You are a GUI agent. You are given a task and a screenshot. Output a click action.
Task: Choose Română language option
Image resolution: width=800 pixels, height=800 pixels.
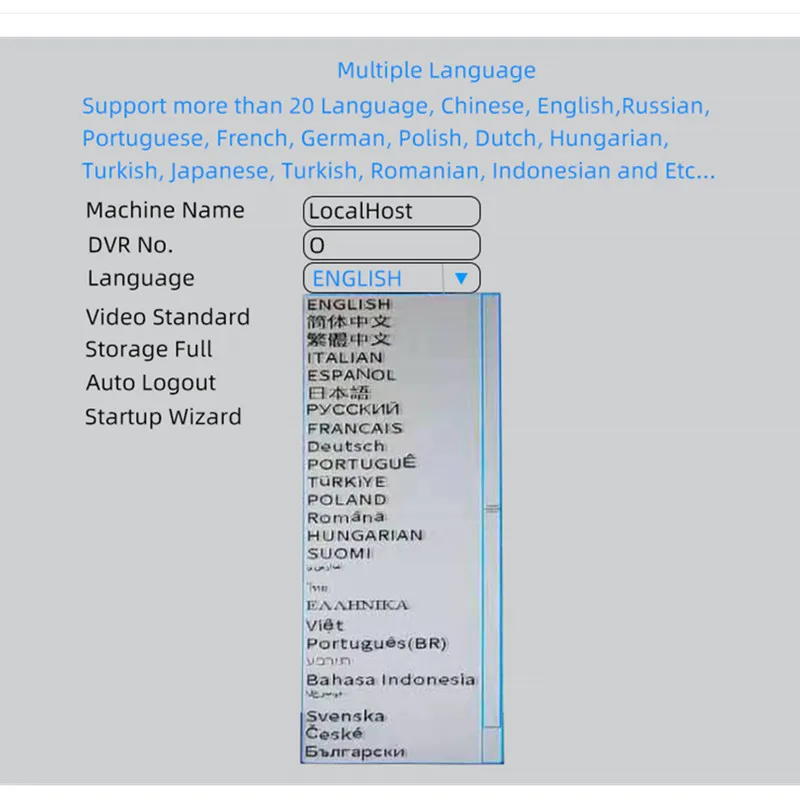[346, 517]
